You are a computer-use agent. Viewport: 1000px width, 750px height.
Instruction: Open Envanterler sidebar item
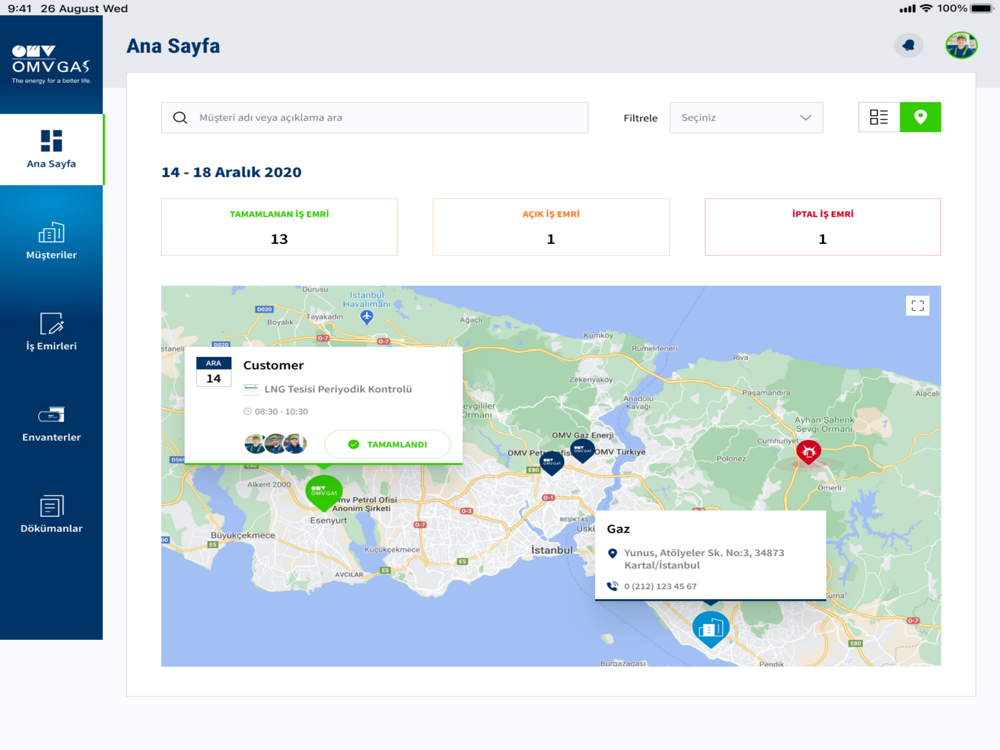pos(51,423)
